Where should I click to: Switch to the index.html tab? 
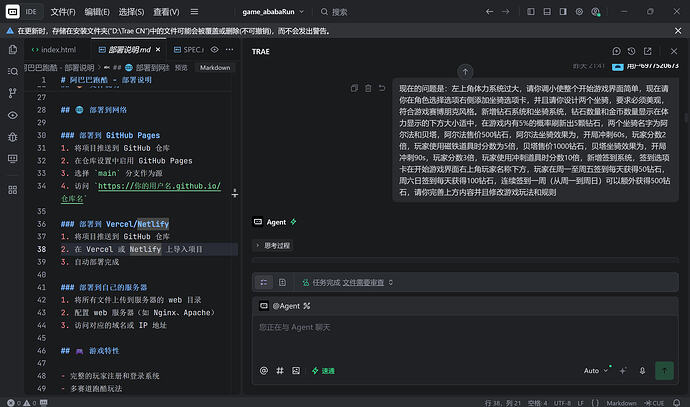(54, 50)
